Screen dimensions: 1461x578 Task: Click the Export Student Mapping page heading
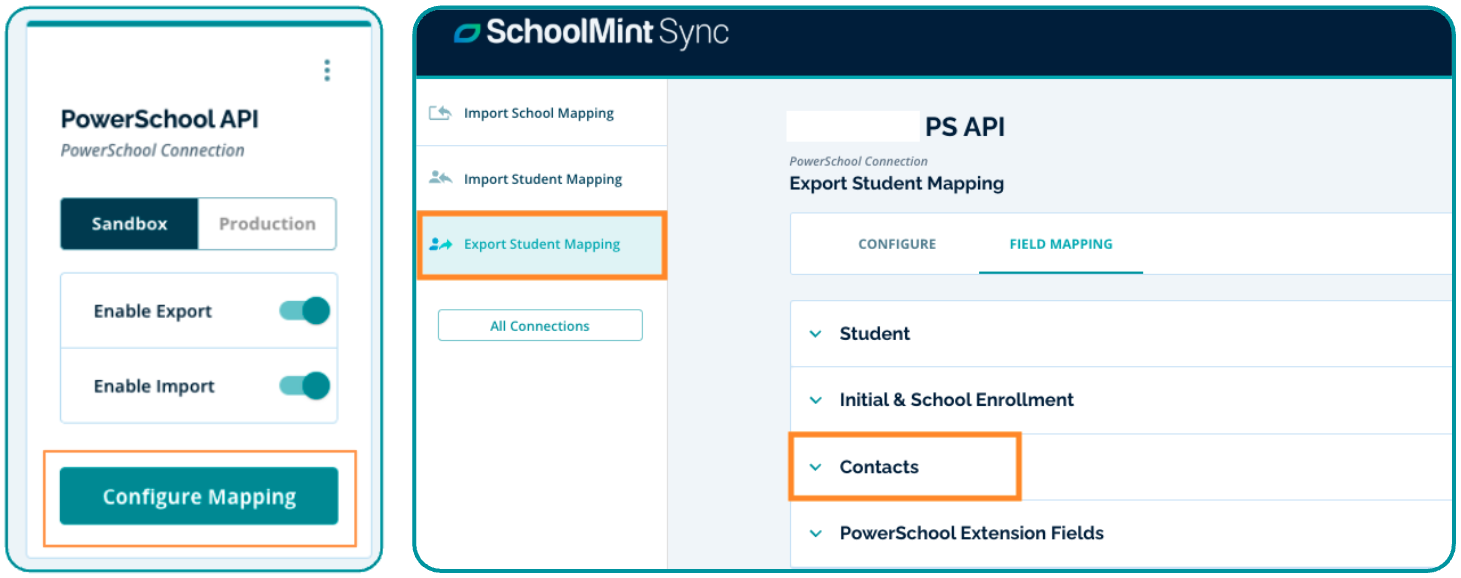tap(896, 183)
